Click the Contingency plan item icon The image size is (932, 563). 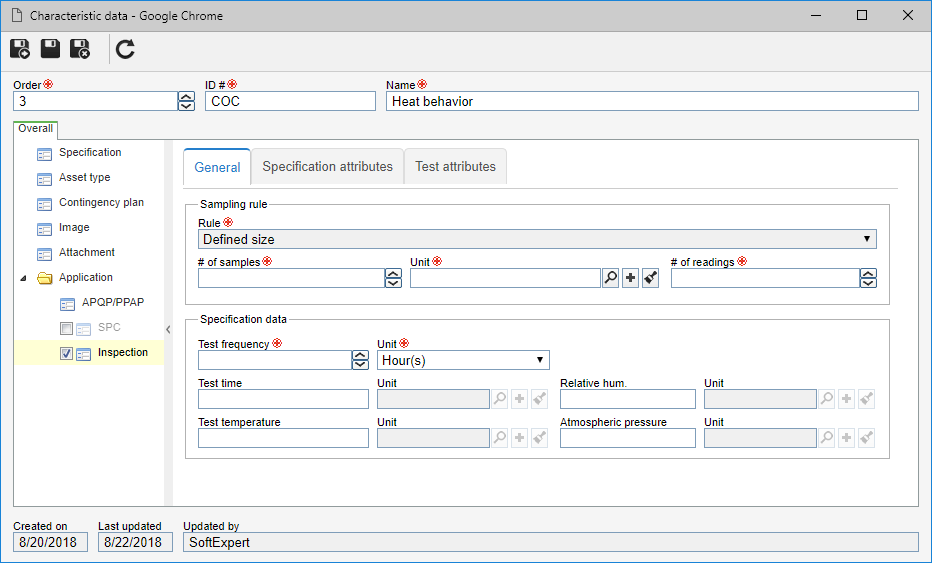(x=45, y=205)
